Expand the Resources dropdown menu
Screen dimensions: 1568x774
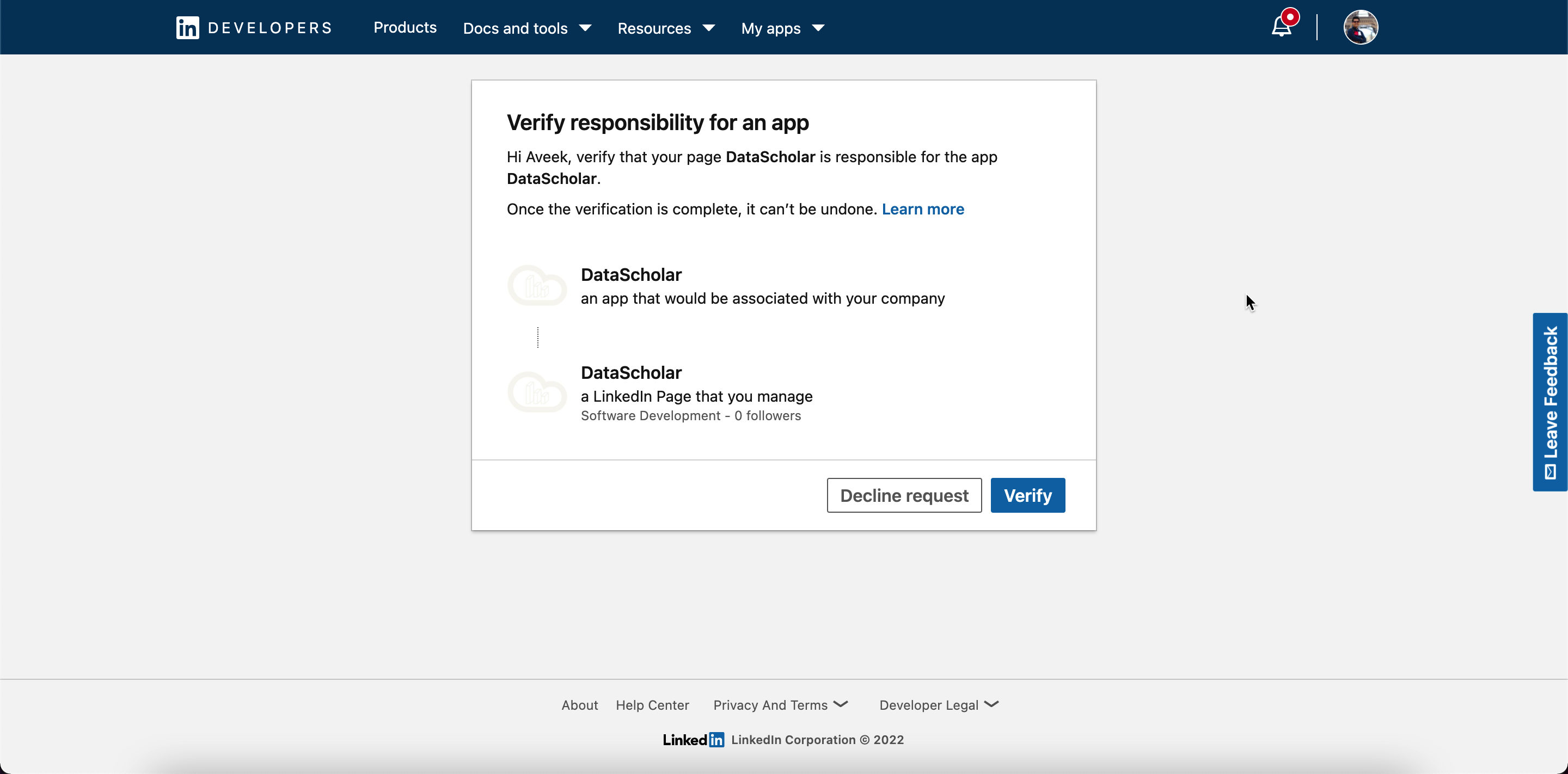tap(666, 28)
